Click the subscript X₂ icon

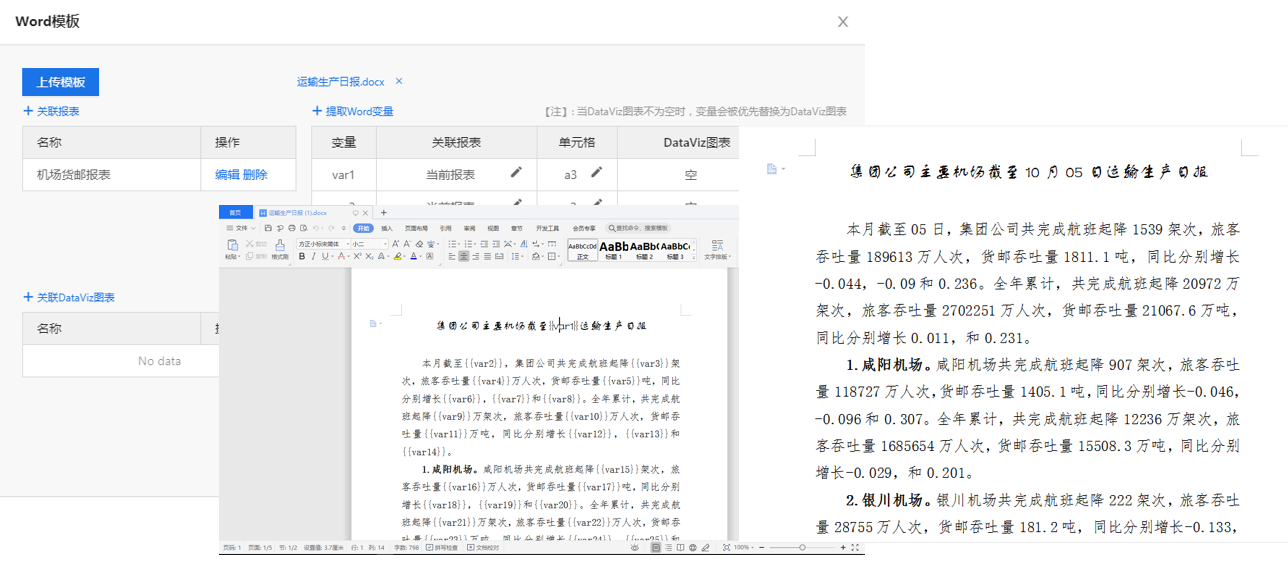(x=369, y=256)
